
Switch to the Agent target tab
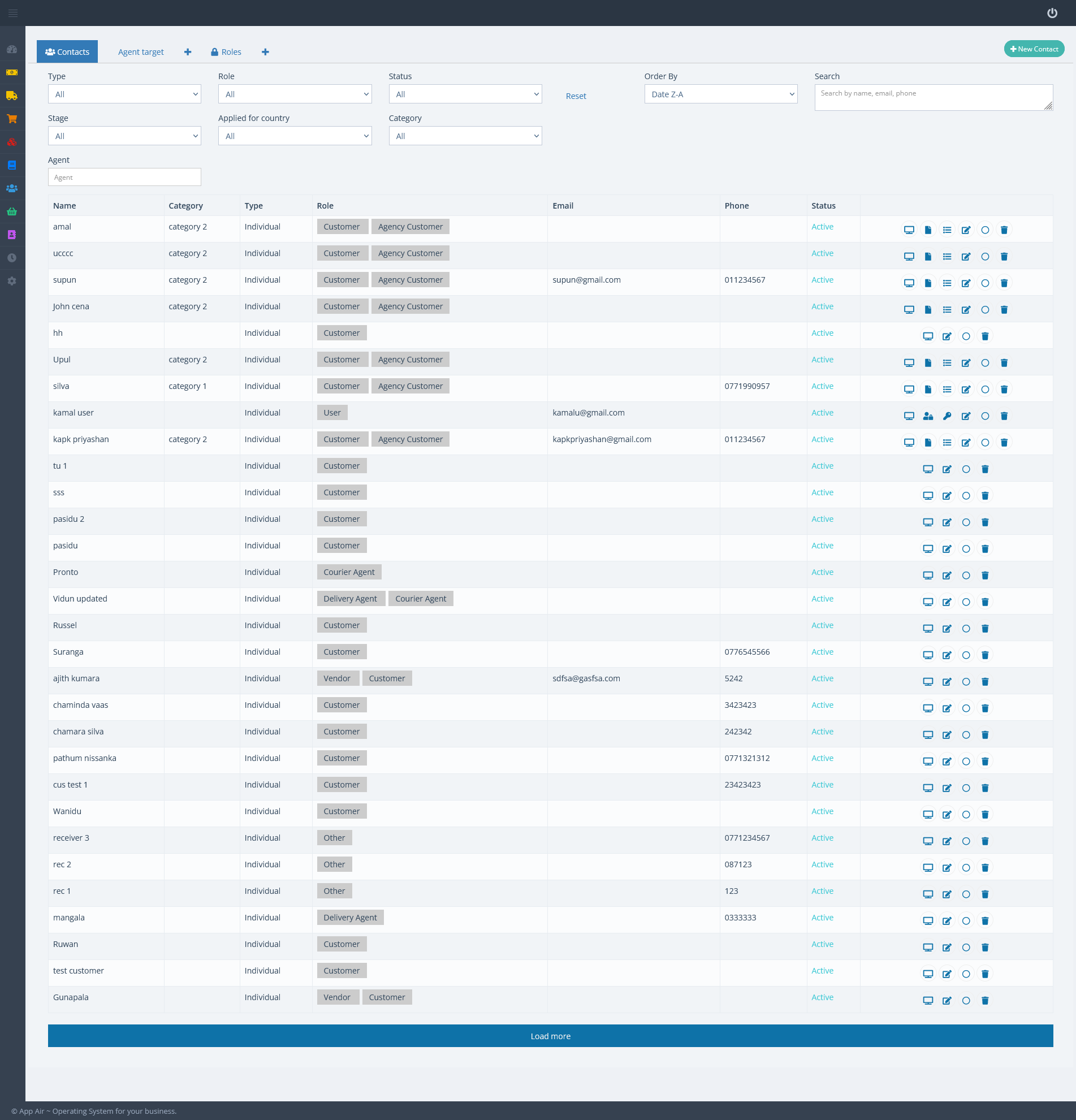(x=141, y=51)
